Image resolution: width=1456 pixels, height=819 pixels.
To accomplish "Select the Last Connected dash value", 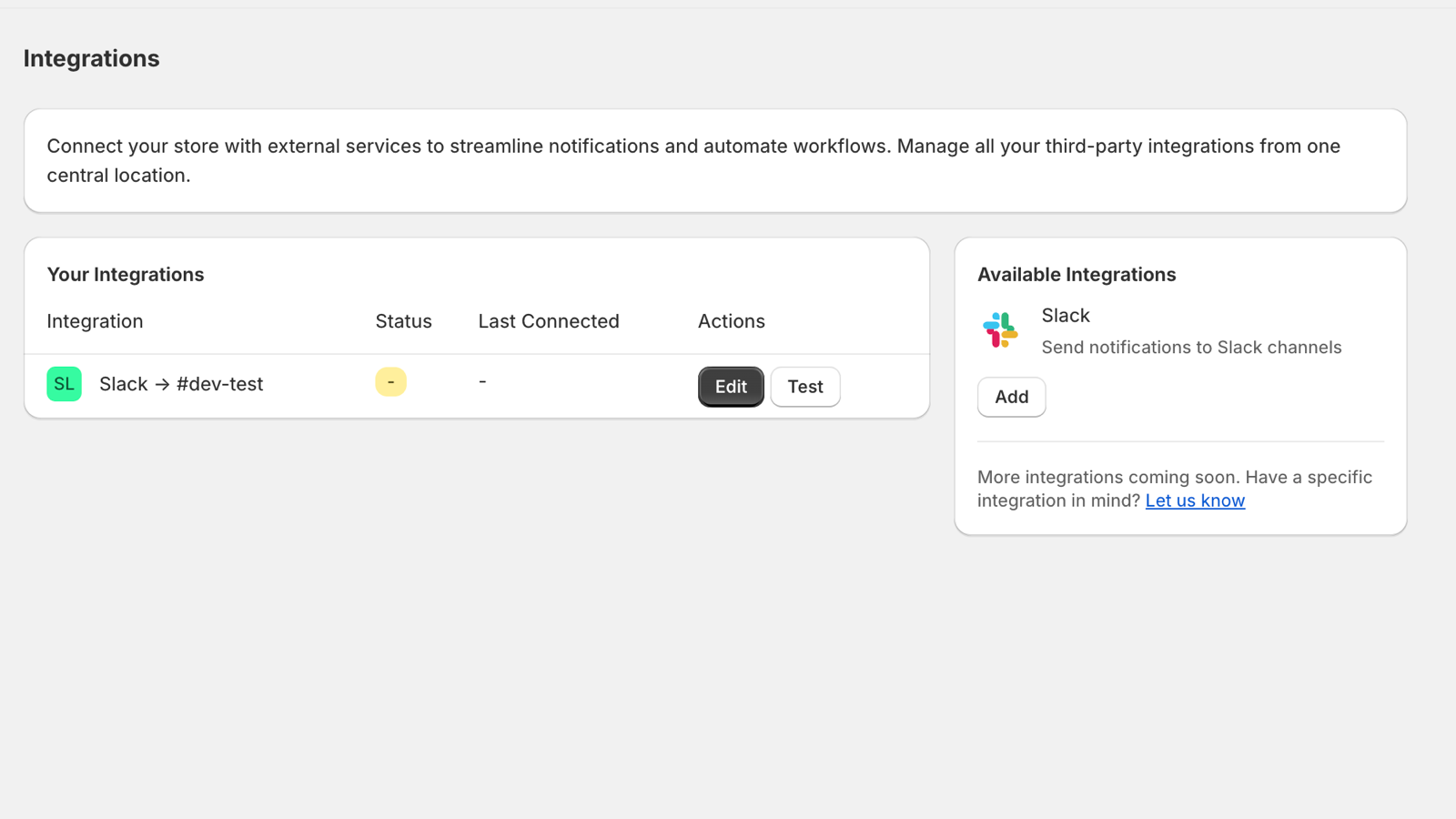I will tap(482, 381).
